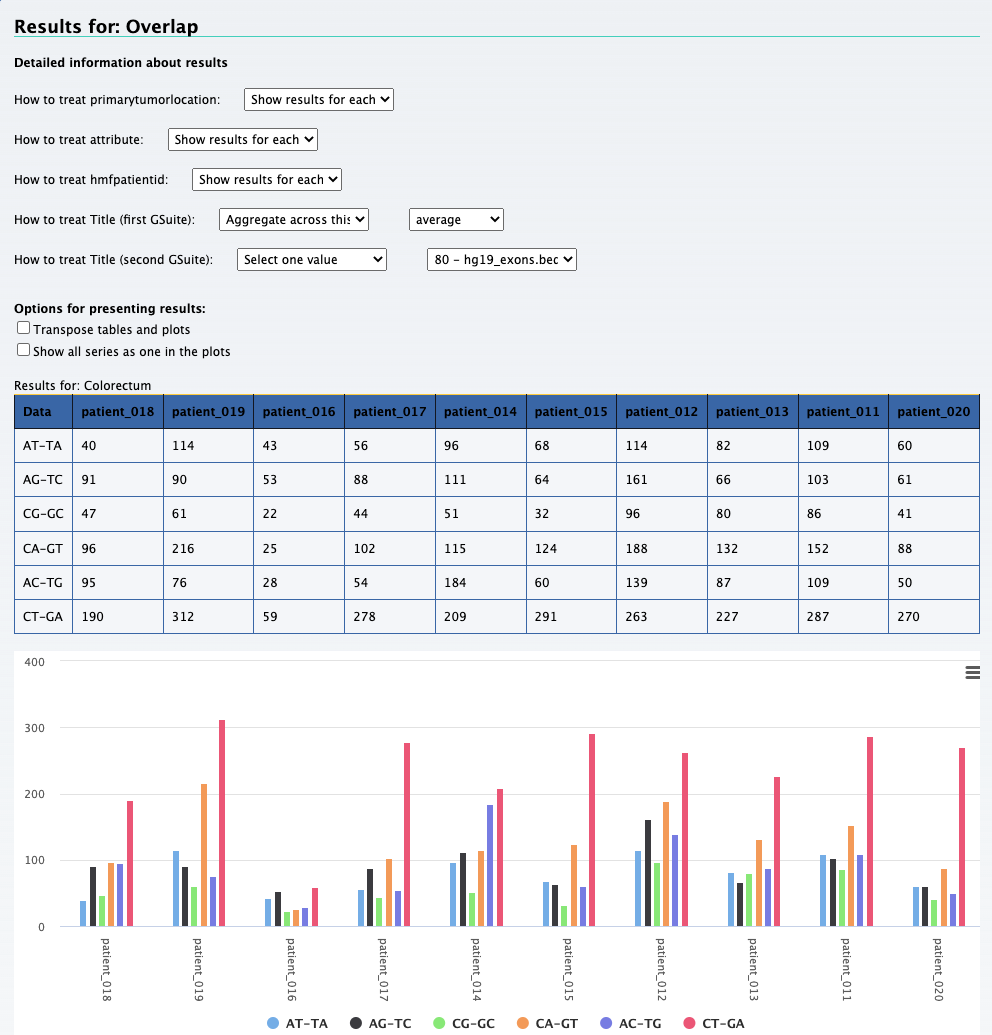
Task: Click the Data table header cell
Action: click(x=43, y=411)
